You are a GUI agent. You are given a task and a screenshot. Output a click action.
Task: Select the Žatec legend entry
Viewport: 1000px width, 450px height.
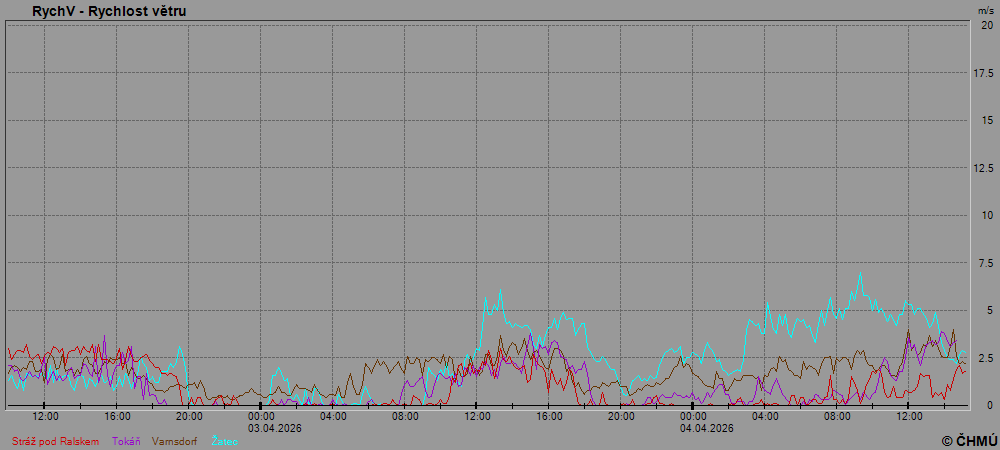[225, 441]
